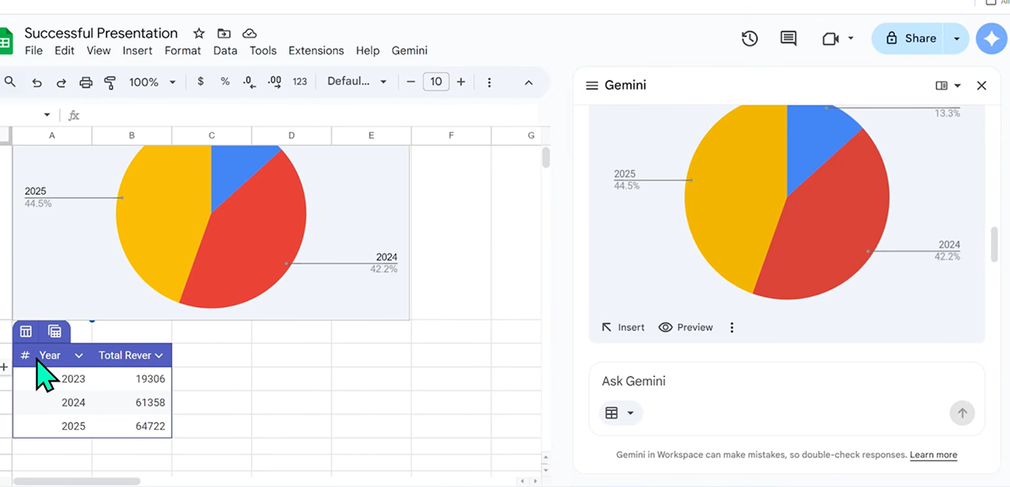Open the zoom 100% dropdown
This screenshot has width=1010, height=487.
click(x=172, y=82)
